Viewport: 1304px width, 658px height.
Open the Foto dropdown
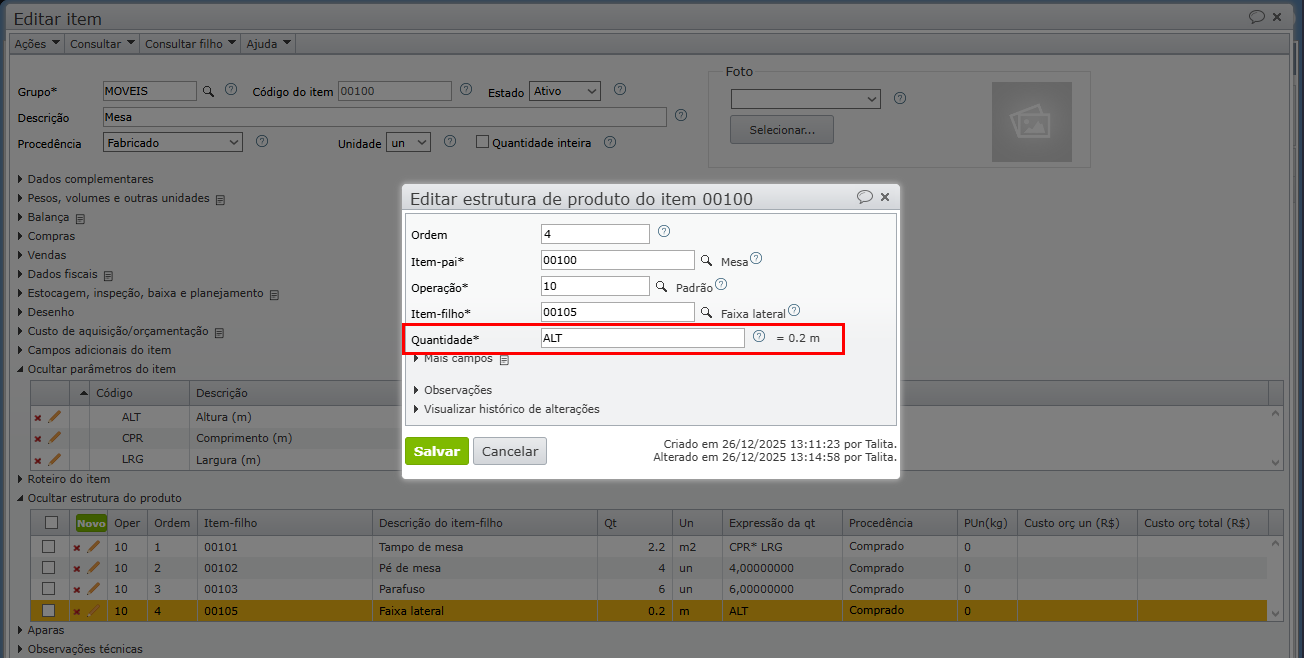(805, 99)
